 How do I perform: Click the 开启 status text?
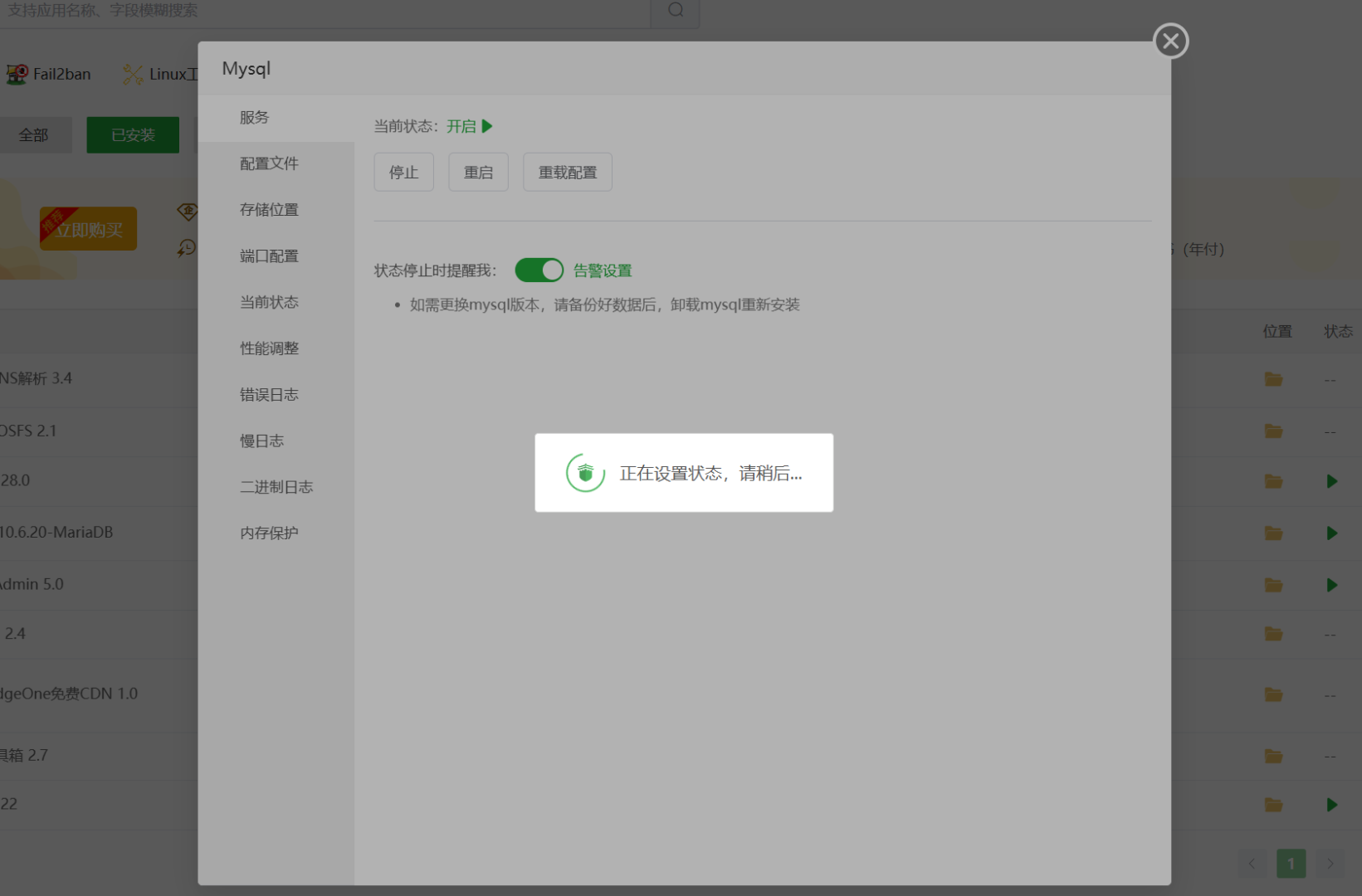461,126
